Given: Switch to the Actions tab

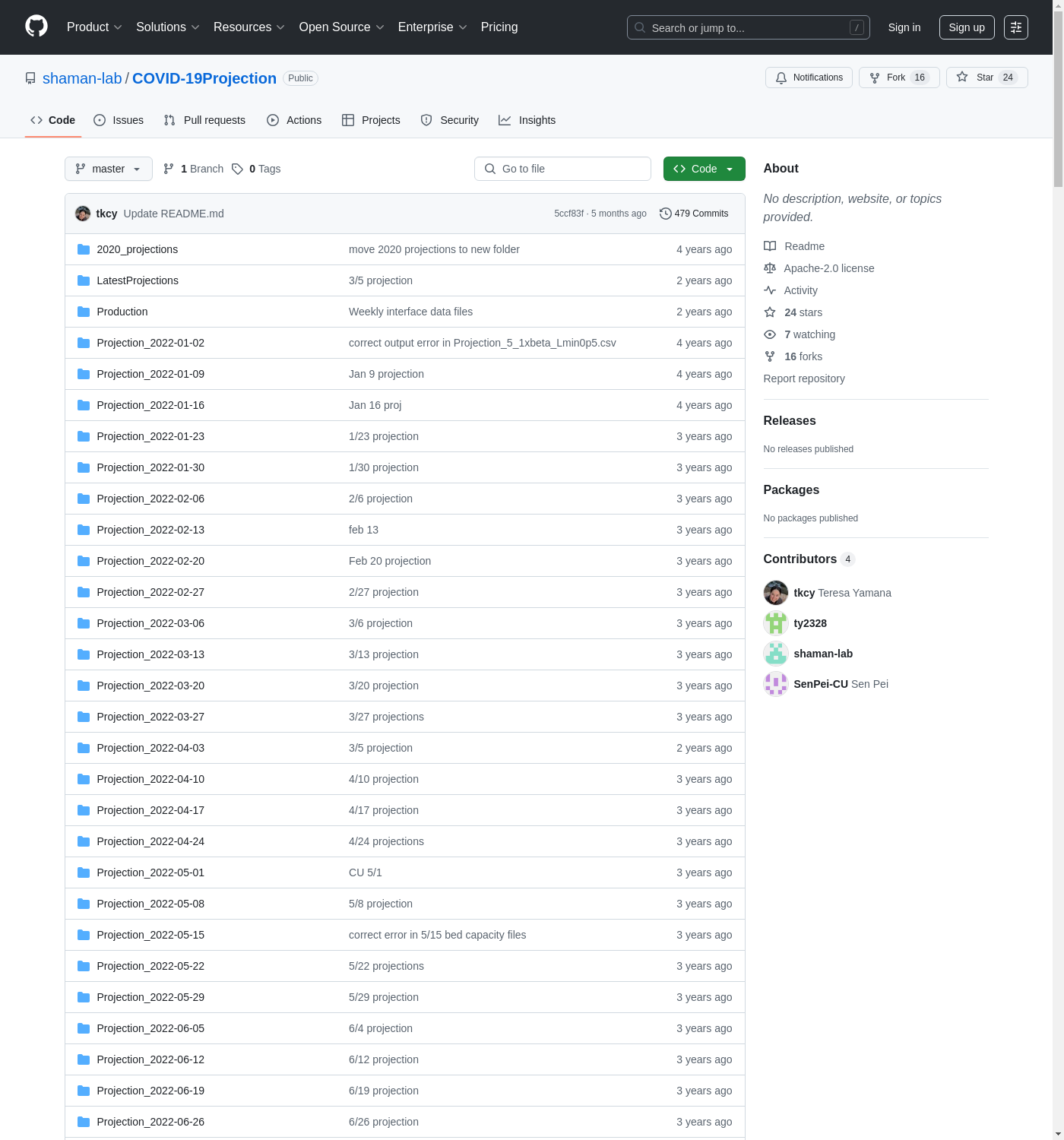Looking at the screenshot, I should 294,120.
